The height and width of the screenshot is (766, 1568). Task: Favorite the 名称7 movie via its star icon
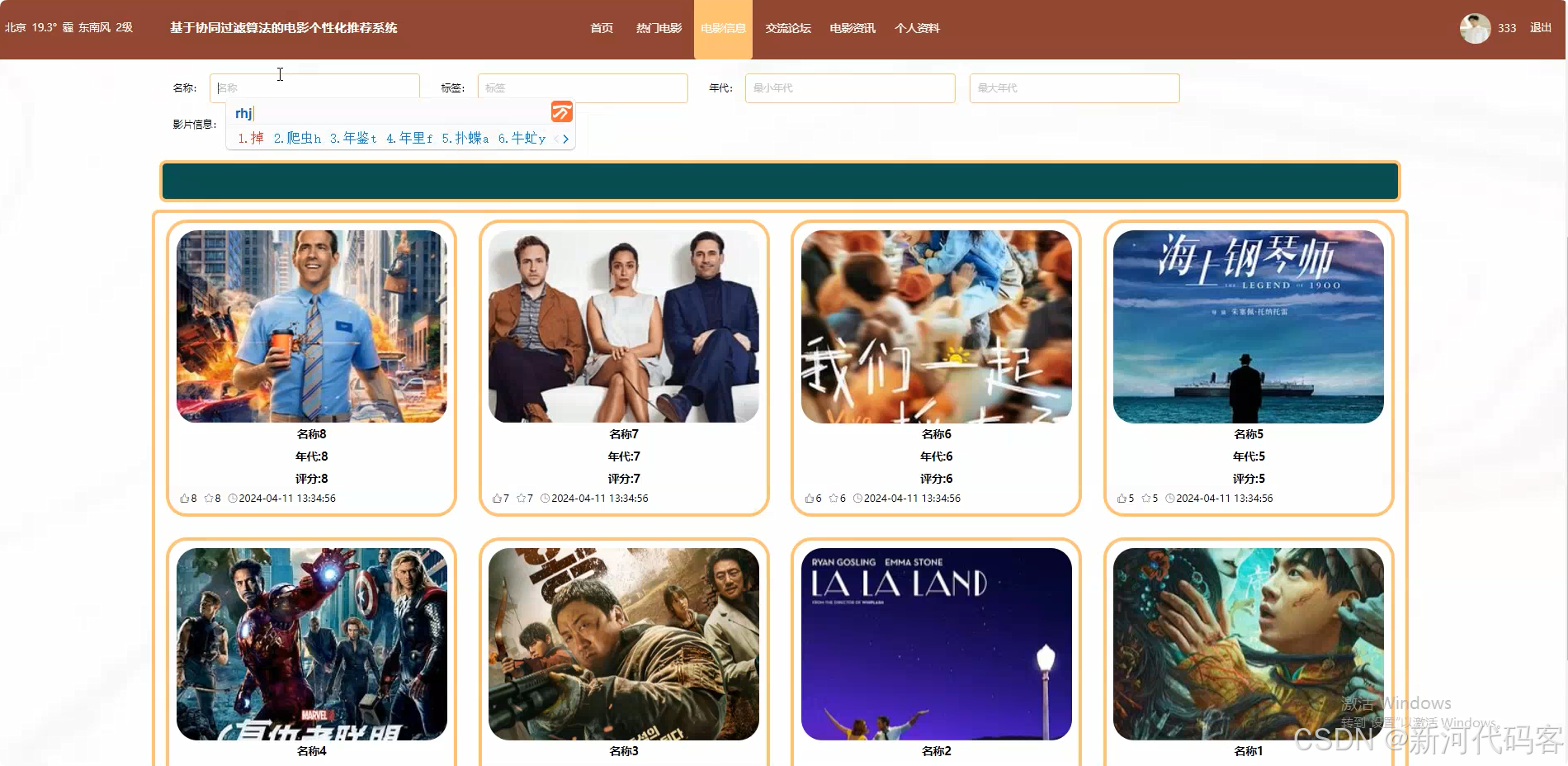click(521, 499)
